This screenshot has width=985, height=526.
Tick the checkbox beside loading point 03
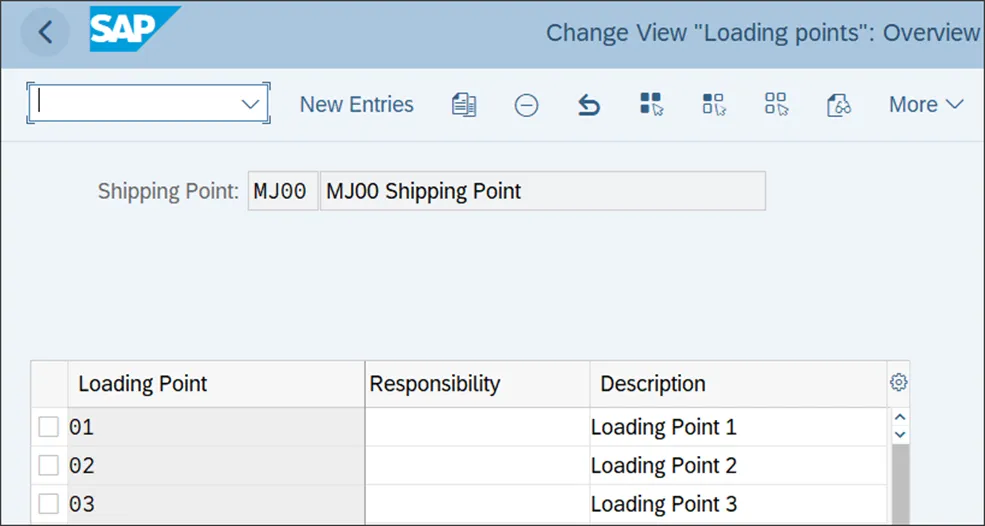point(49,503)
